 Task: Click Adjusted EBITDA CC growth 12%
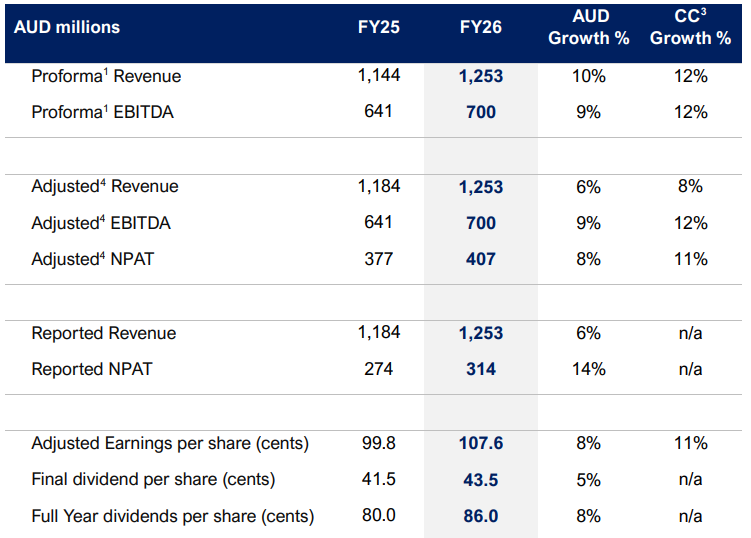click(x=691, y=223)
